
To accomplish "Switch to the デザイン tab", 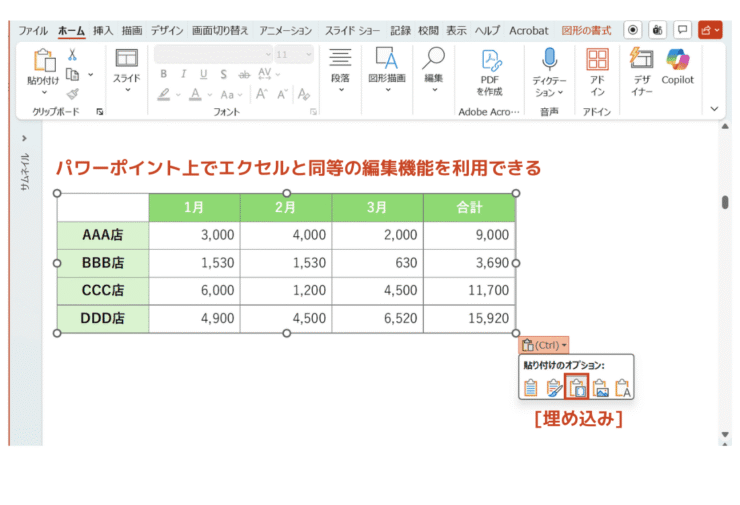I will pyautogui.click(x=167, y=31).
